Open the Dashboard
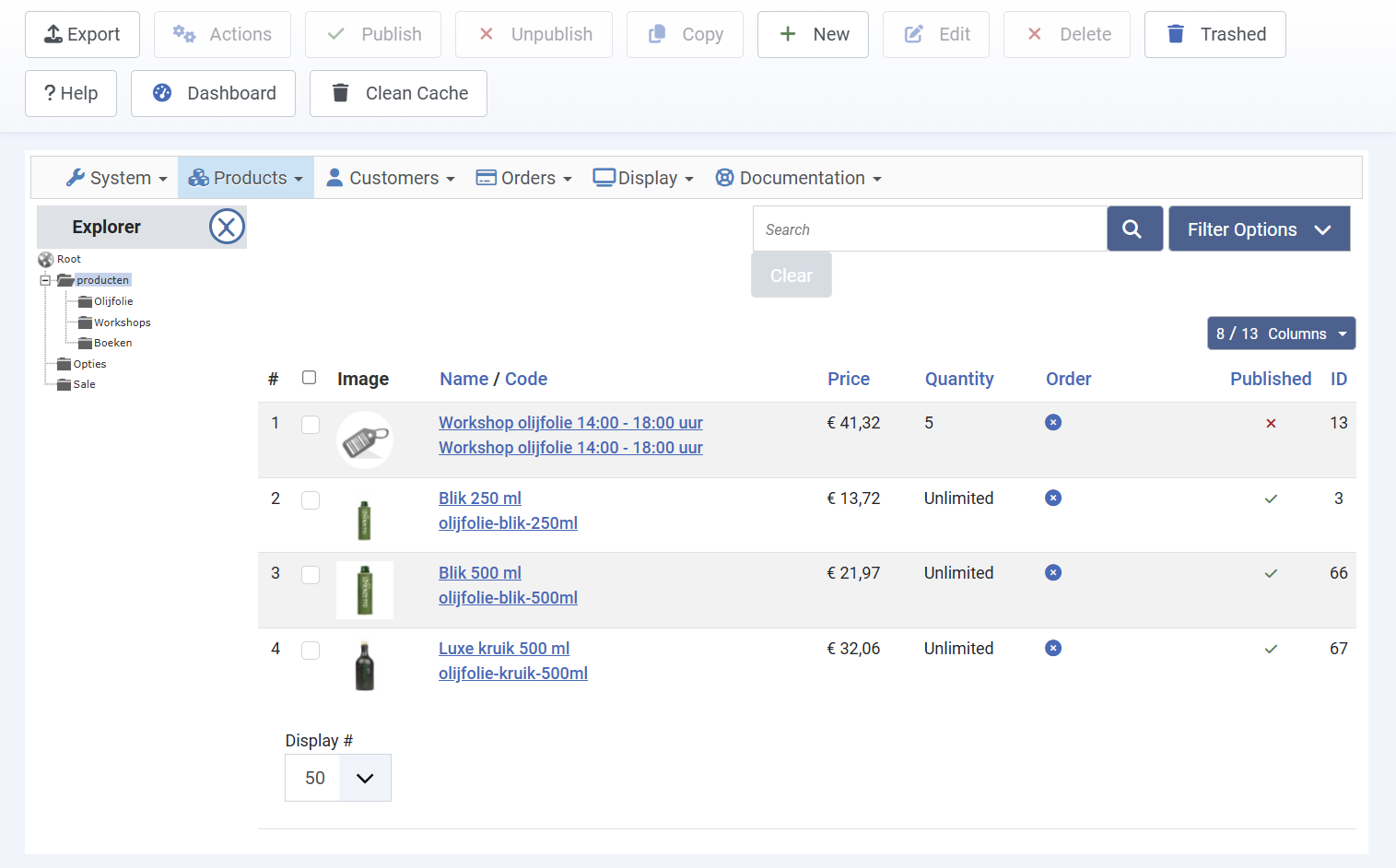 click(213, 94)
